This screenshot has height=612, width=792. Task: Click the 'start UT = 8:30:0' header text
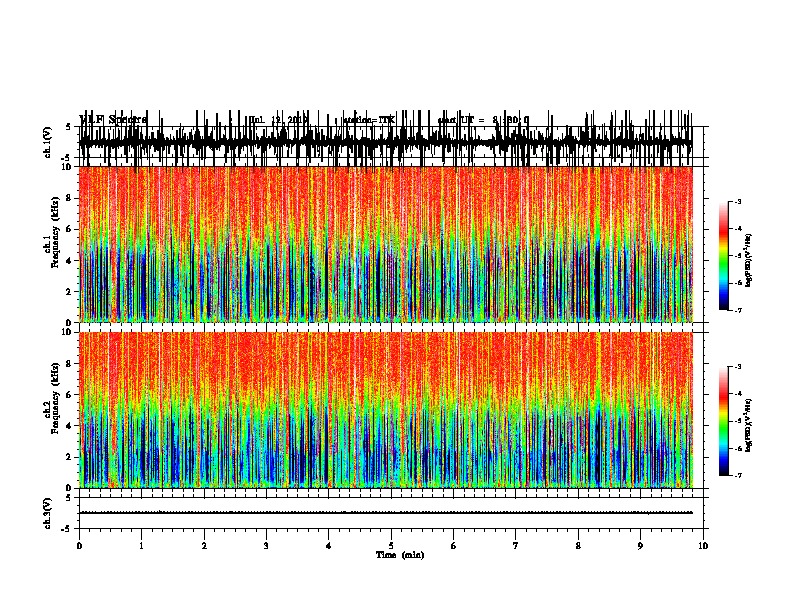coord(483,120)
